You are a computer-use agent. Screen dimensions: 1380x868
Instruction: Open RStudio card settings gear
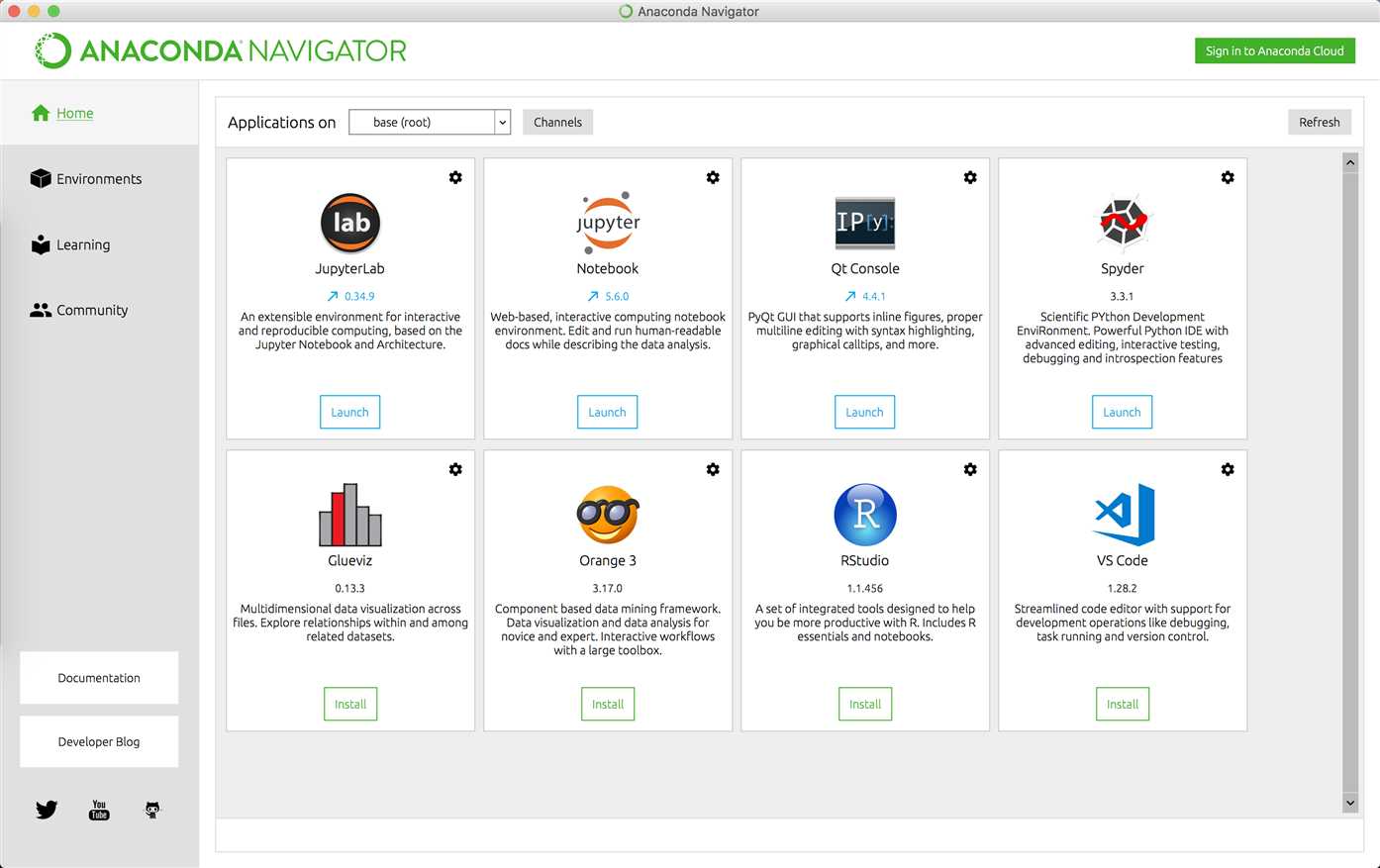(970, 469)
